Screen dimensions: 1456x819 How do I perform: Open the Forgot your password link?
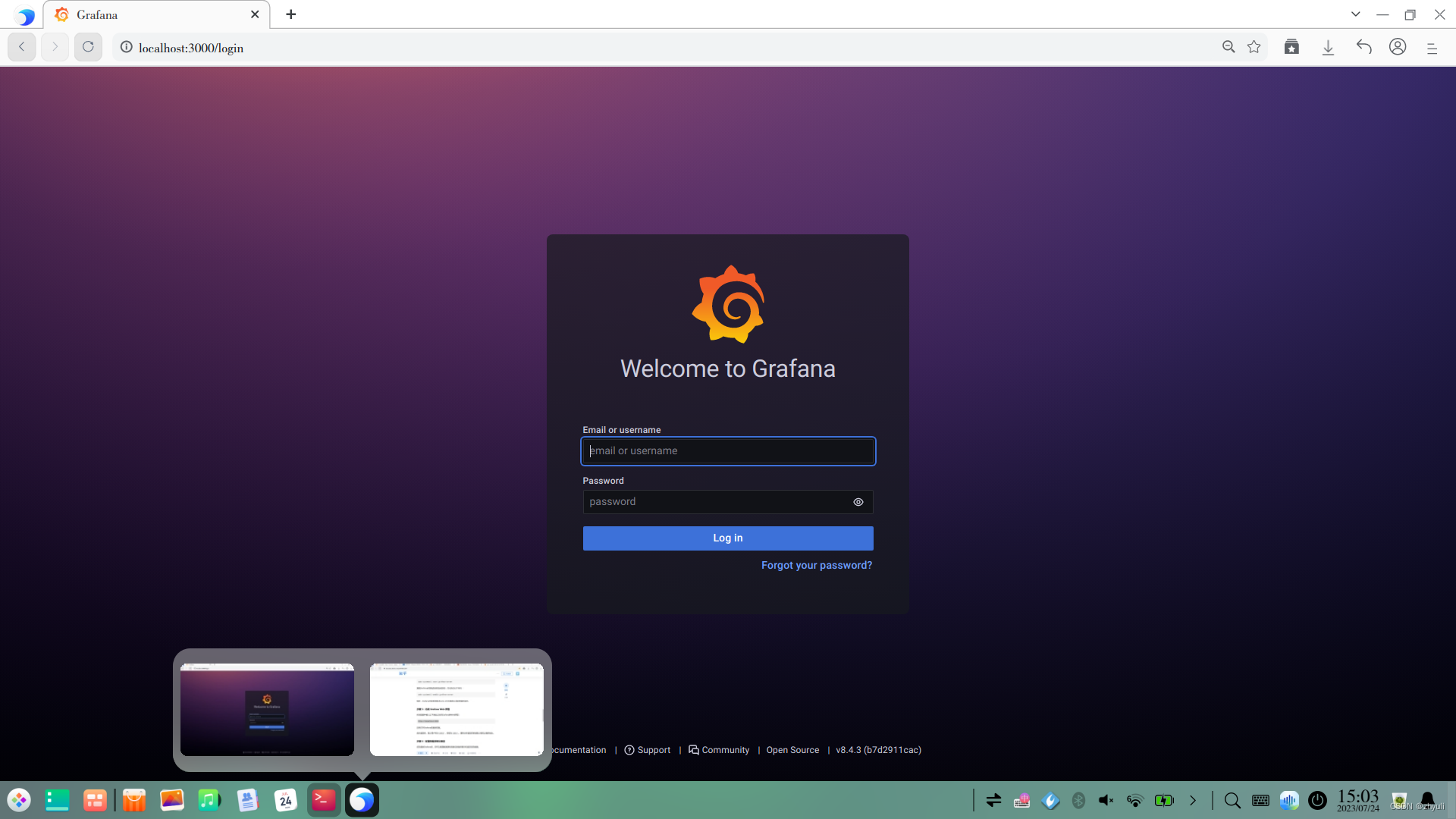coord(817,565)
